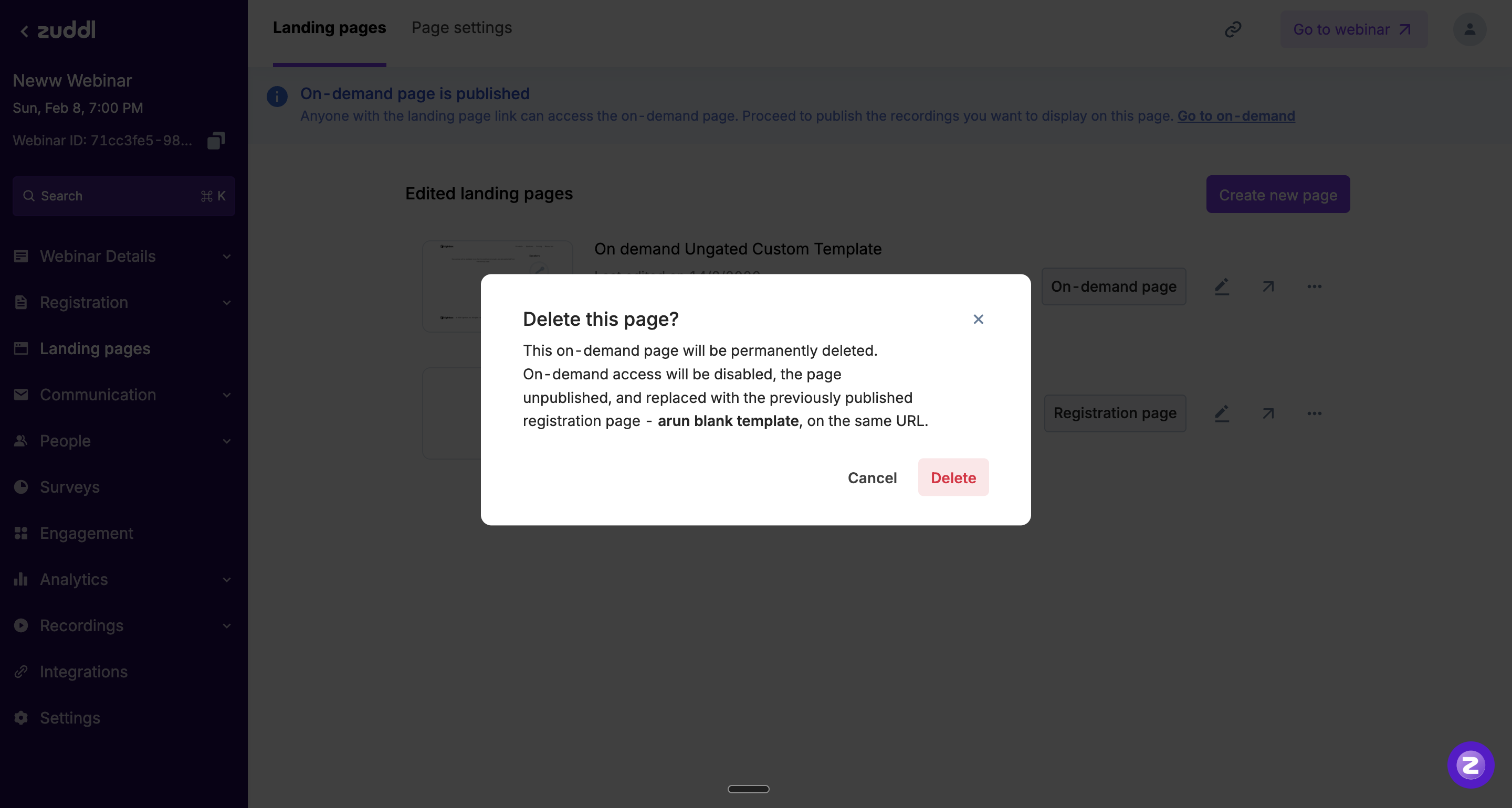Open the user profile avatar icon
The width and height of the screenshot is (1512, 808).
[x=1469, y=29]
